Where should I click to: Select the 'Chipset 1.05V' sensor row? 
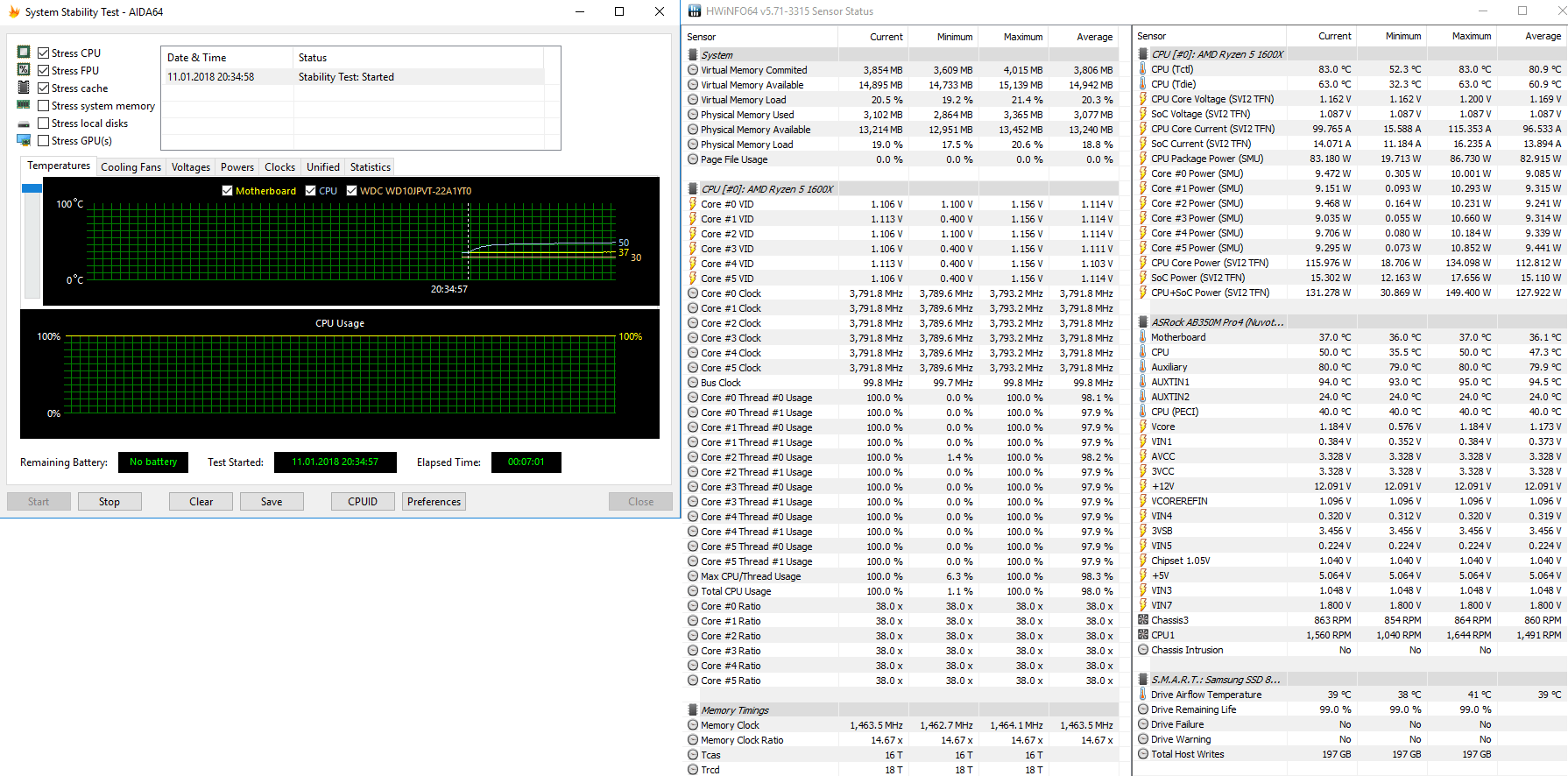[x=1349, y=561]
